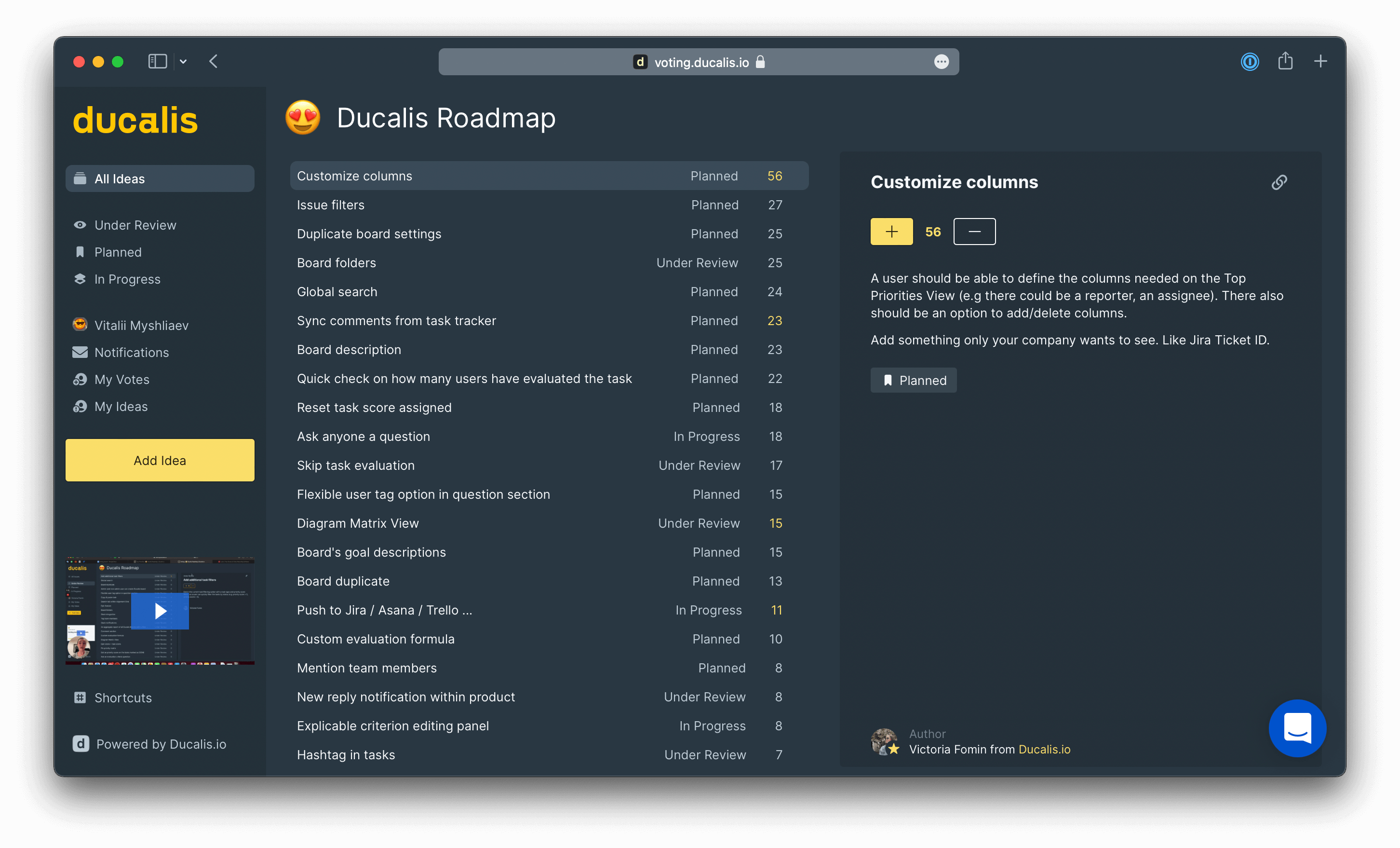Screen dimensions: 1400x848
Task: Open Sync comments from task tracker idea
Action: (549, 321)
